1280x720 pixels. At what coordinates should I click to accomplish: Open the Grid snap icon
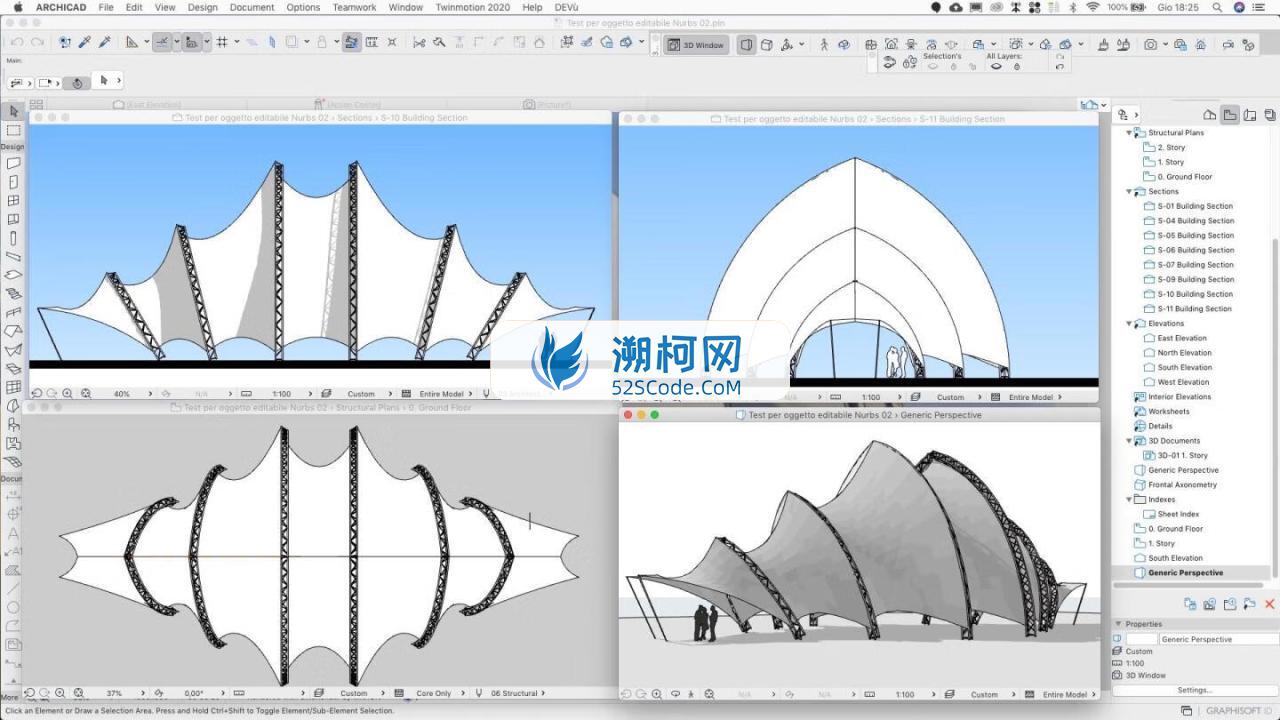click(222, 43)
